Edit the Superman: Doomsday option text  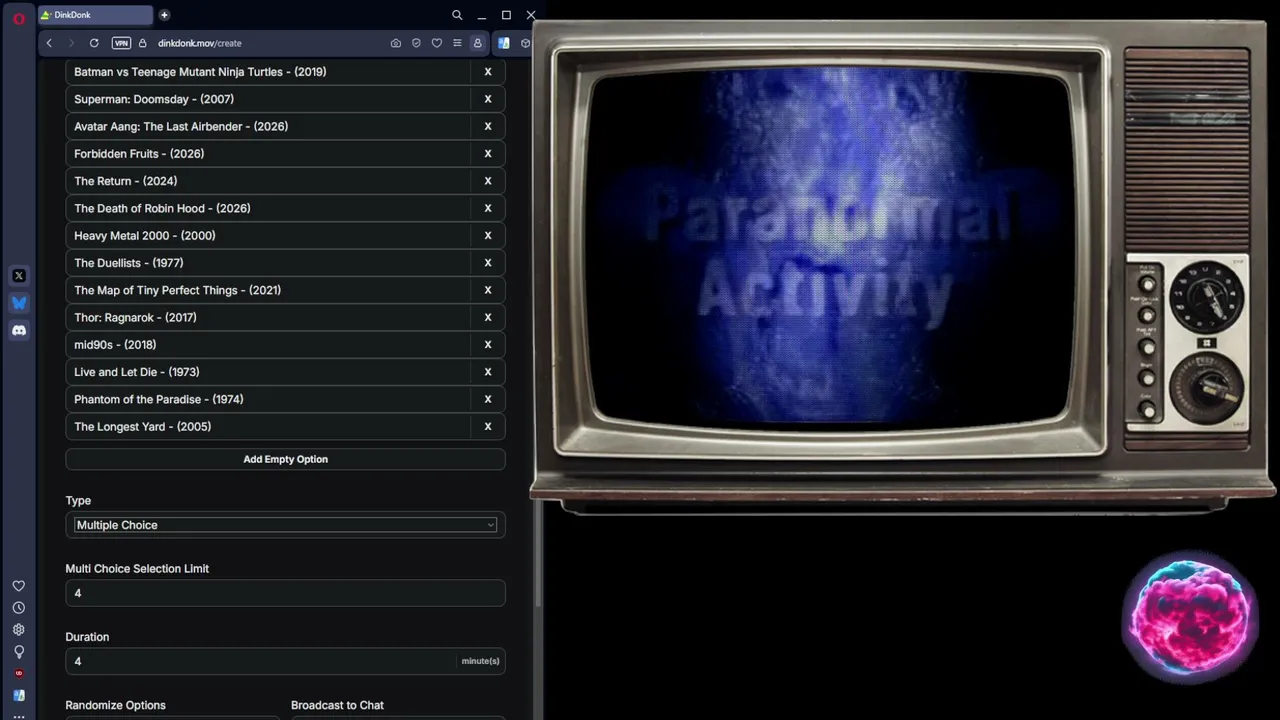click(x=268, y=99)
